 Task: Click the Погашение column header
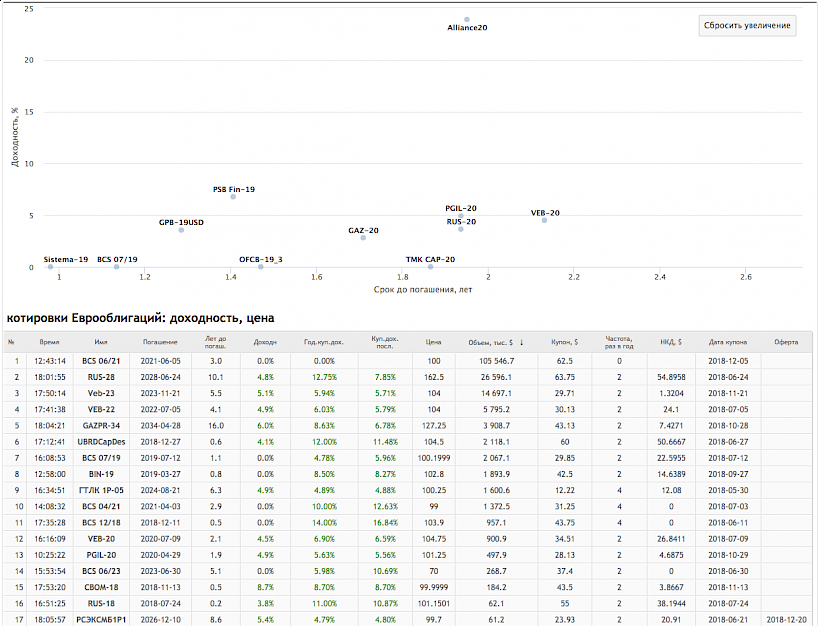point(160,342)
